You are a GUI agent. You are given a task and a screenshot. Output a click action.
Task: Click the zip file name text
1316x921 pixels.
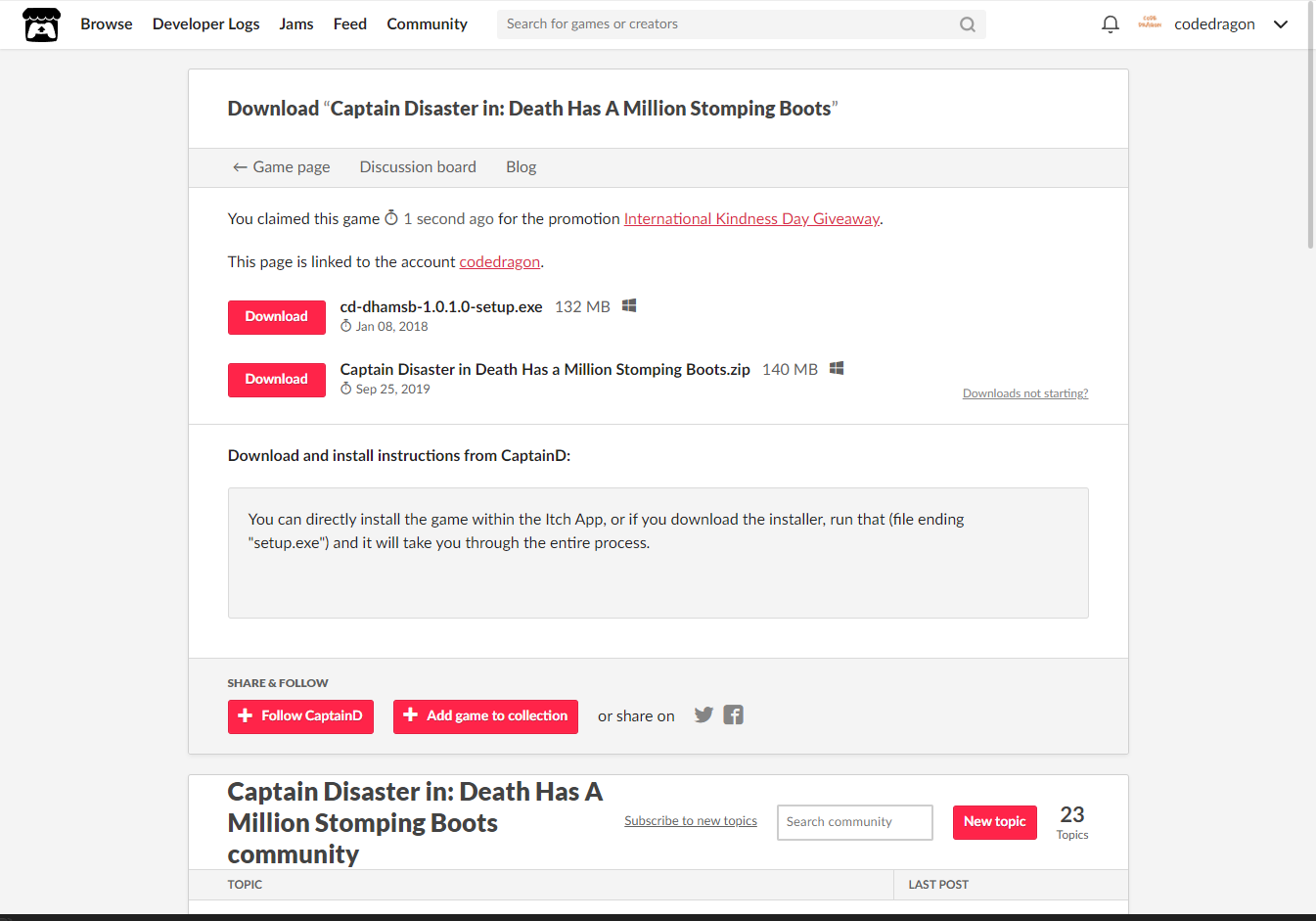click(545, 369)
